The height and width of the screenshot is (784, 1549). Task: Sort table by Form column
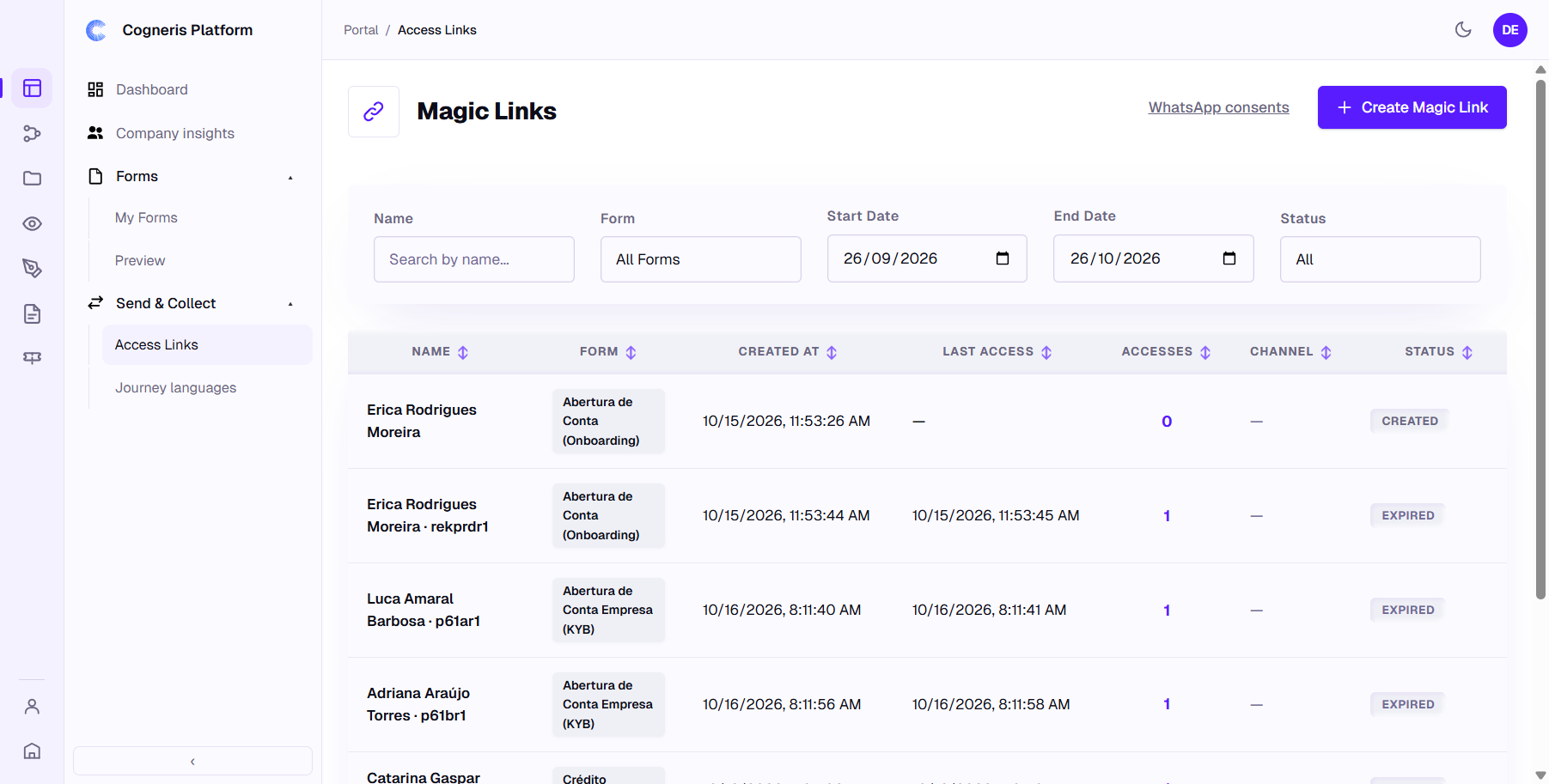click(631, 352)
